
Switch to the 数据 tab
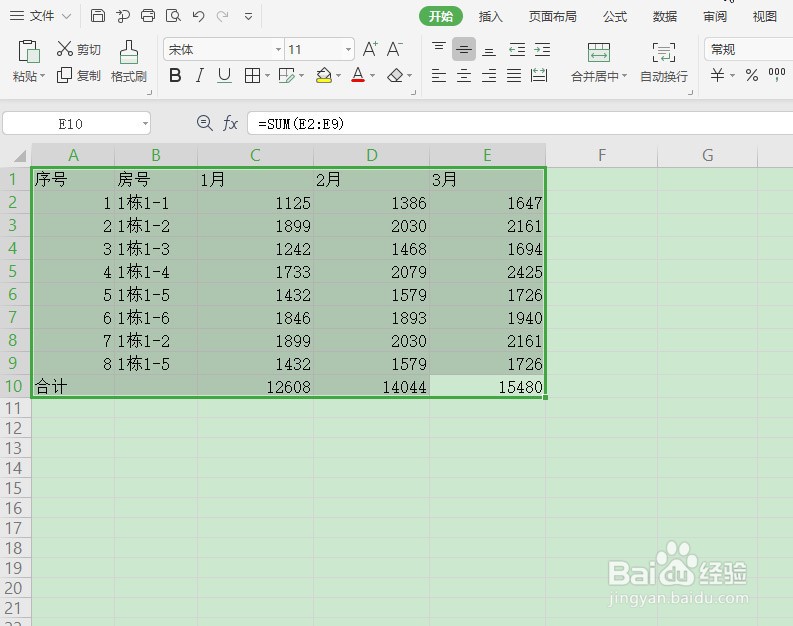(x=665, y=17)
